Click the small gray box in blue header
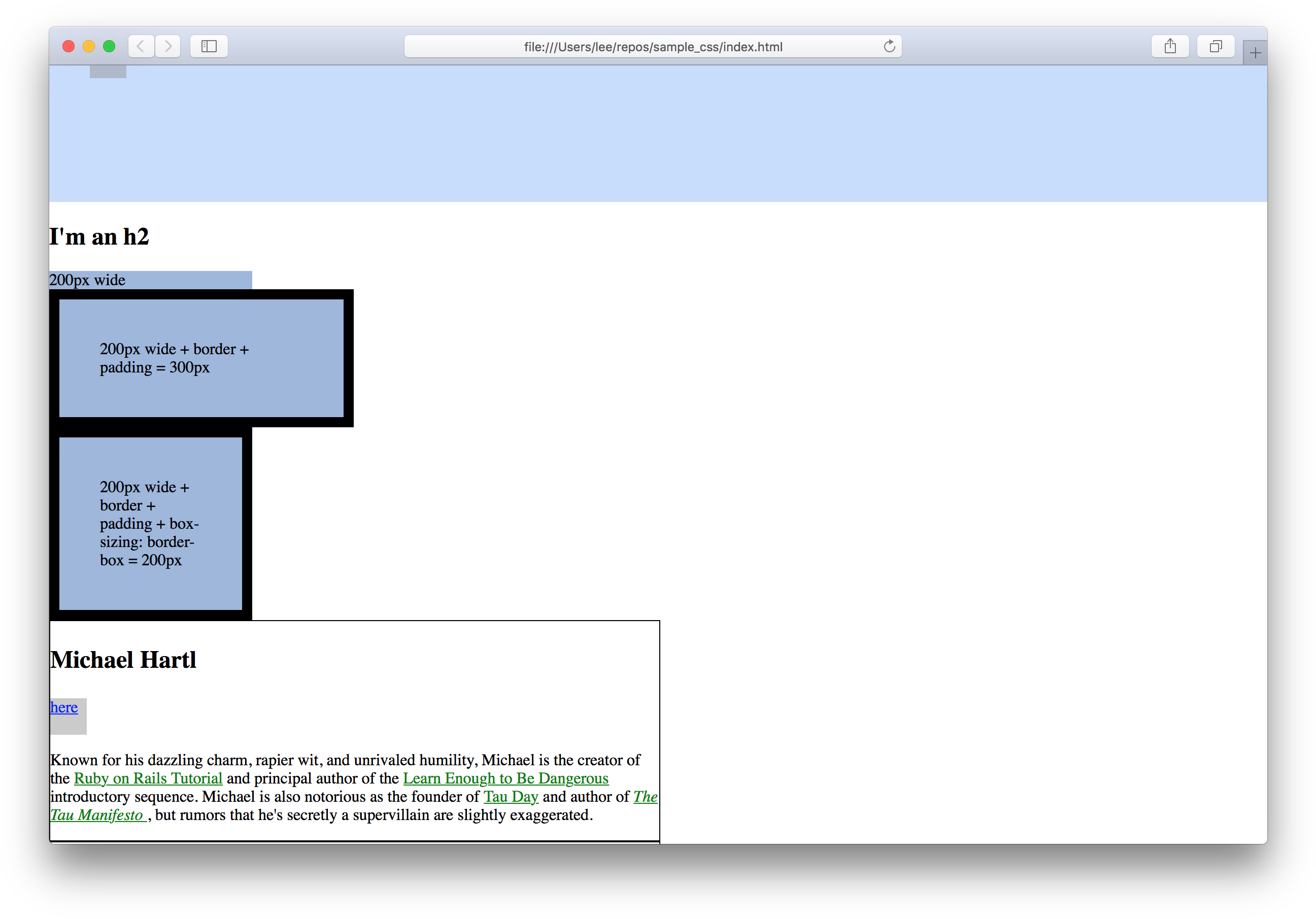The width and height of the screenshot is (1316, 919). (x=108, y=72)
